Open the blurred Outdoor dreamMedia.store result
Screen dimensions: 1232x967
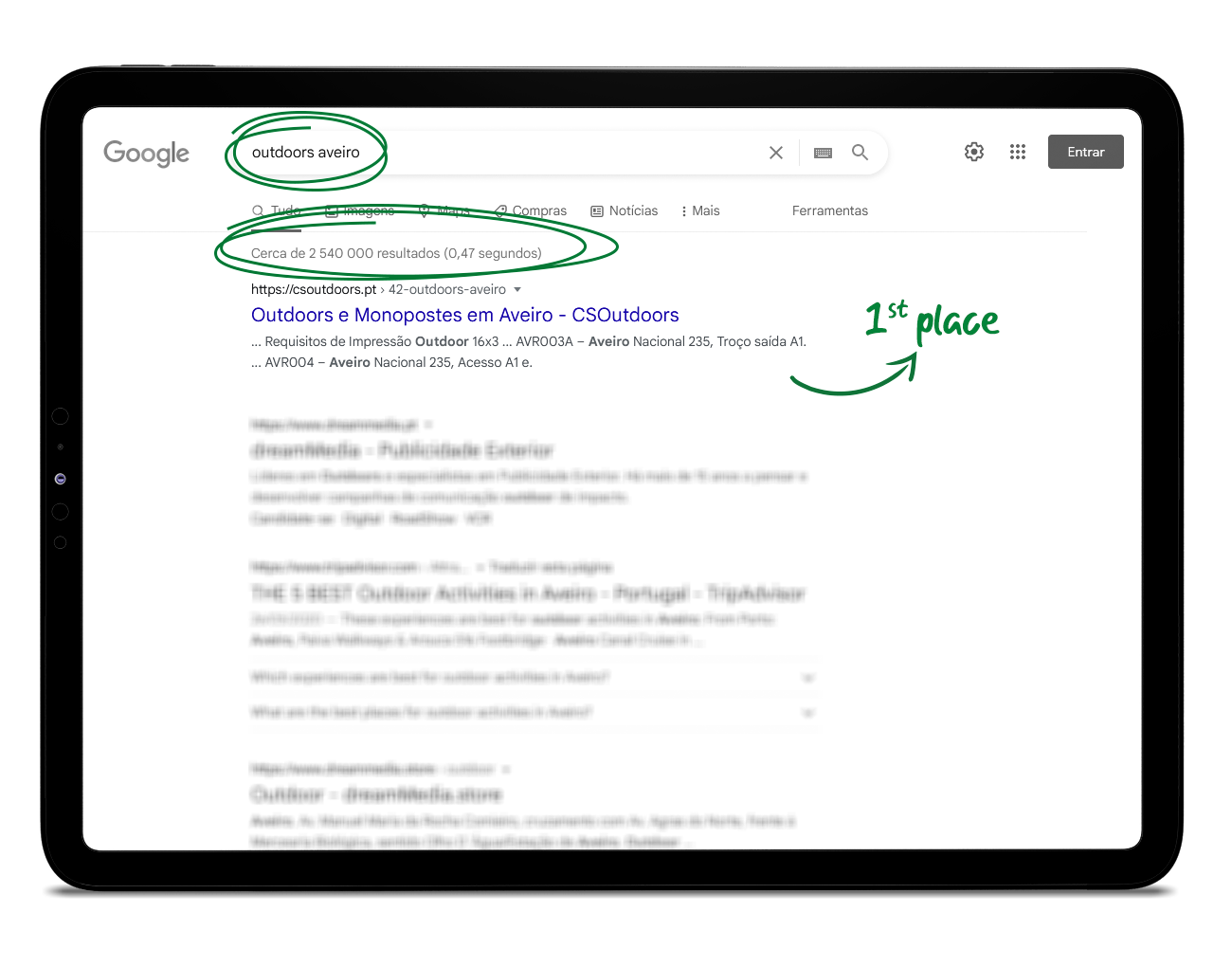point(376,794)
